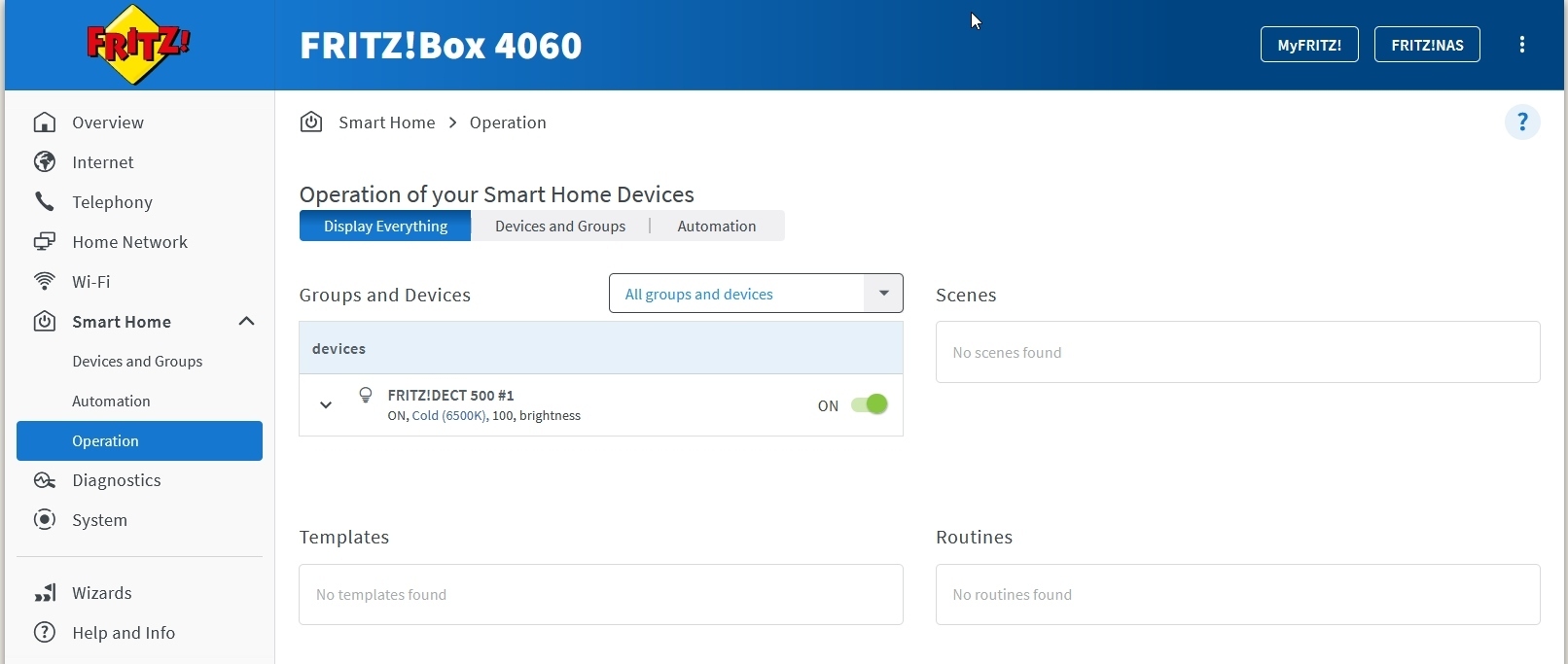This screenshot has width=1568, height=664.
Task: Click the dropdown arrow for groups filter
Action: pyautogui.click(x=884, y=294)
